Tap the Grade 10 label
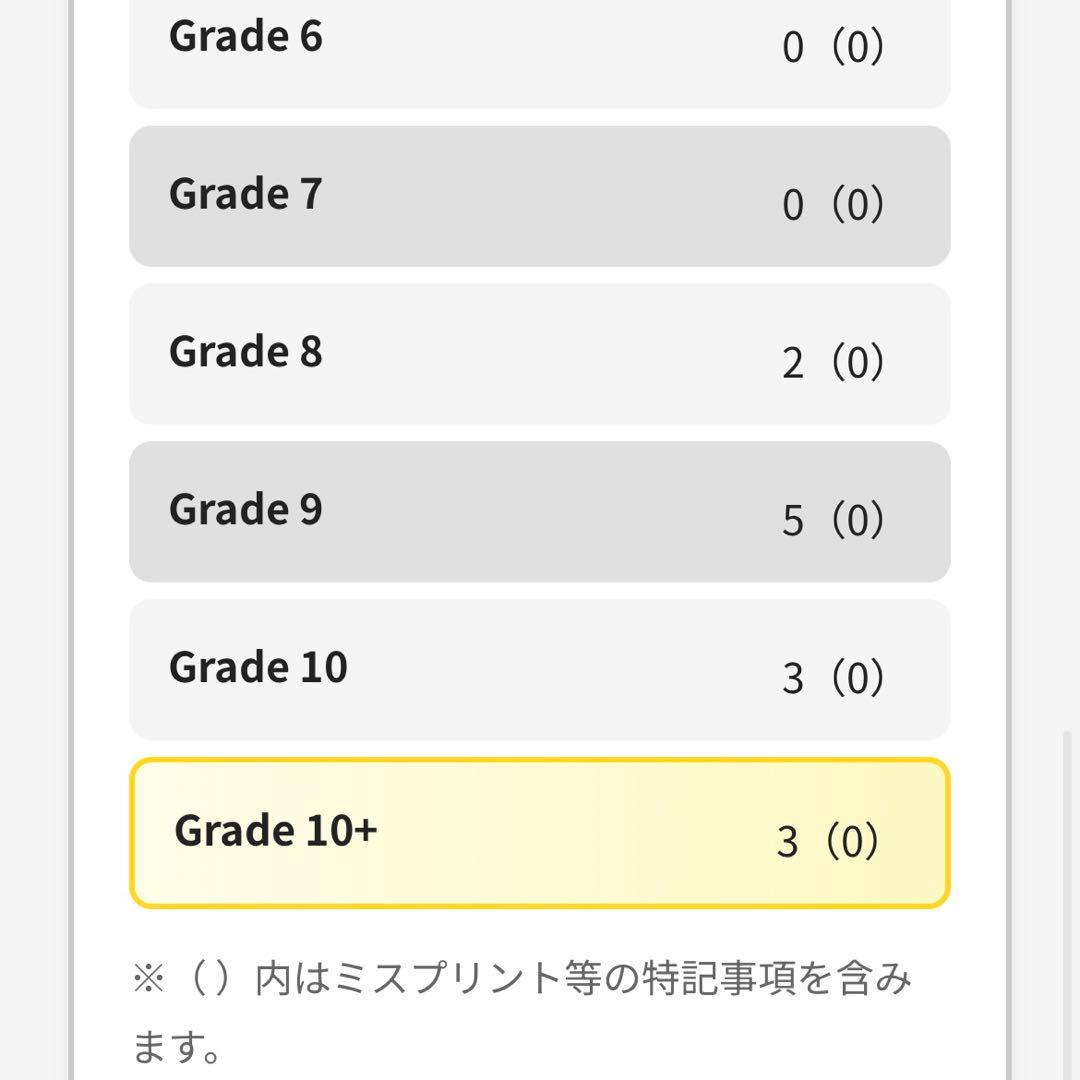Viewport: 1080px width, 1080px height. [x=258, y=668]
